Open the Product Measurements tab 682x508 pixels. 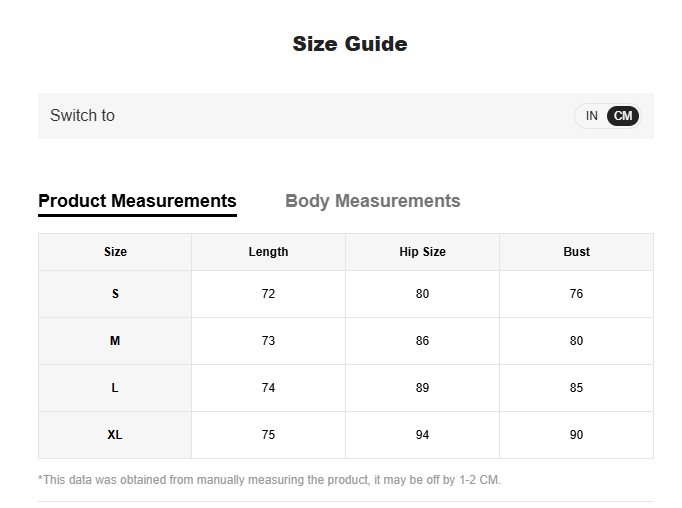pos(137,201)
